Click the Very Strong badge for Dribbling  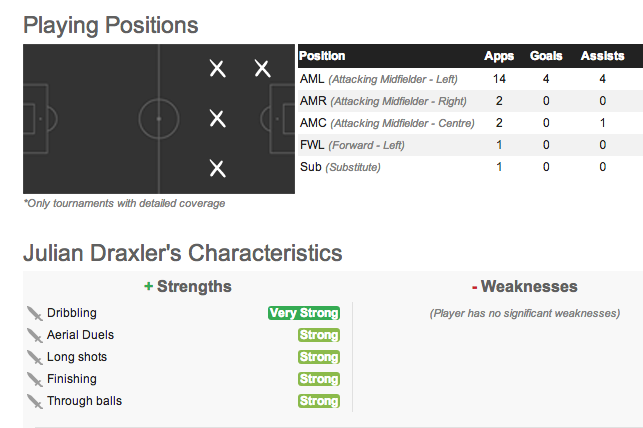pos(304,313)
